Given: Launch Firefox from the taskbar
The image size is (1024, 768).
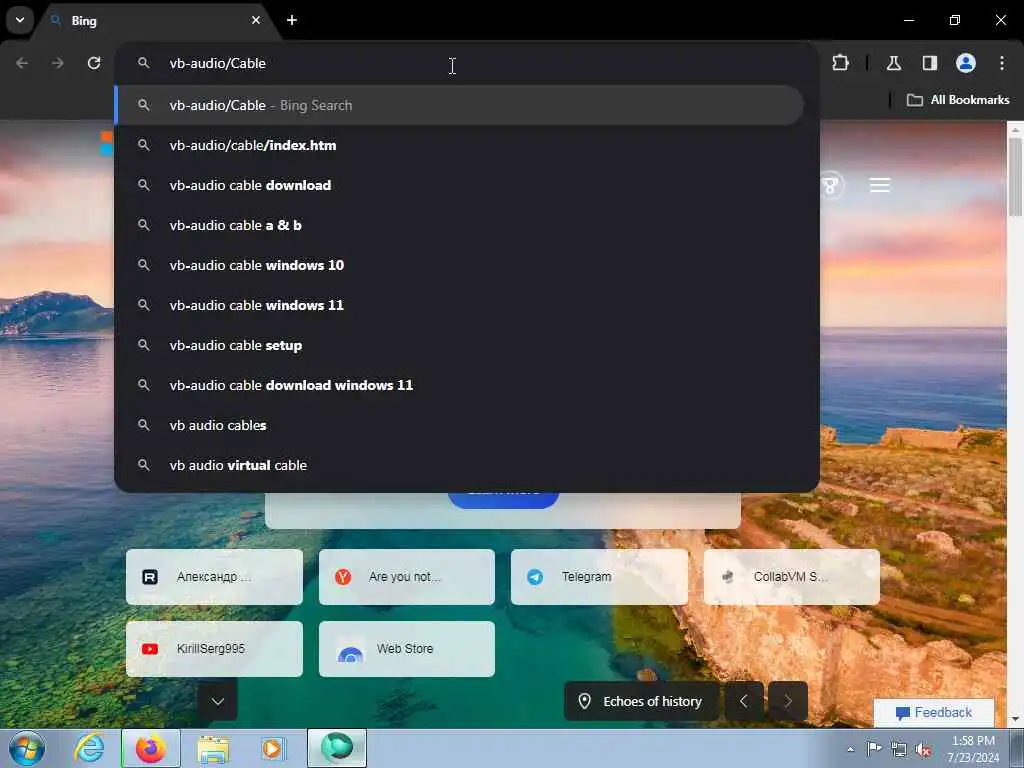Looking at the screenshot, I should point(150,748).
